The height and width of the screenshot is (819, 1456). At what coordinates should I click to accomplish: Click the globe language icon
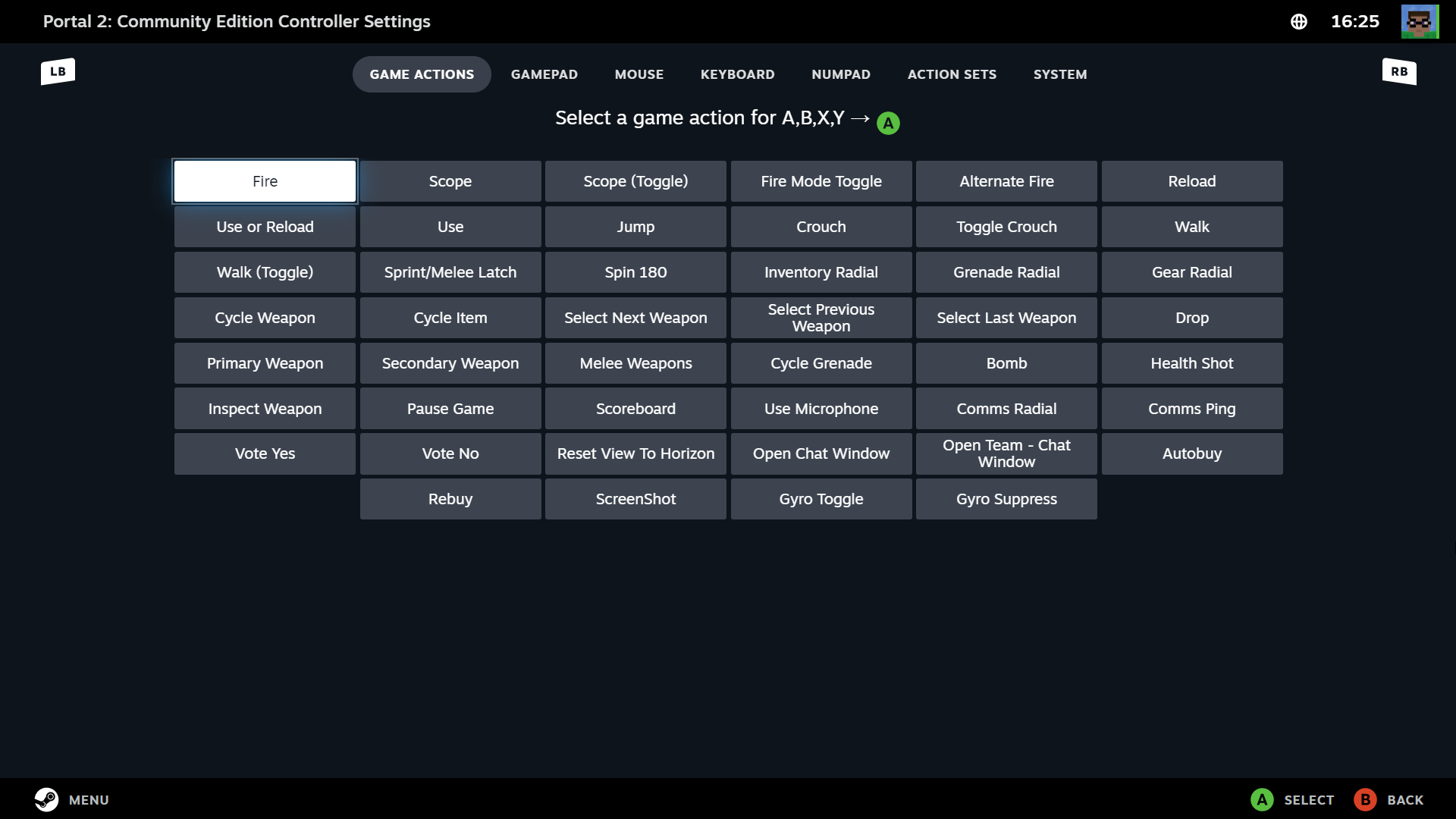1298,22
